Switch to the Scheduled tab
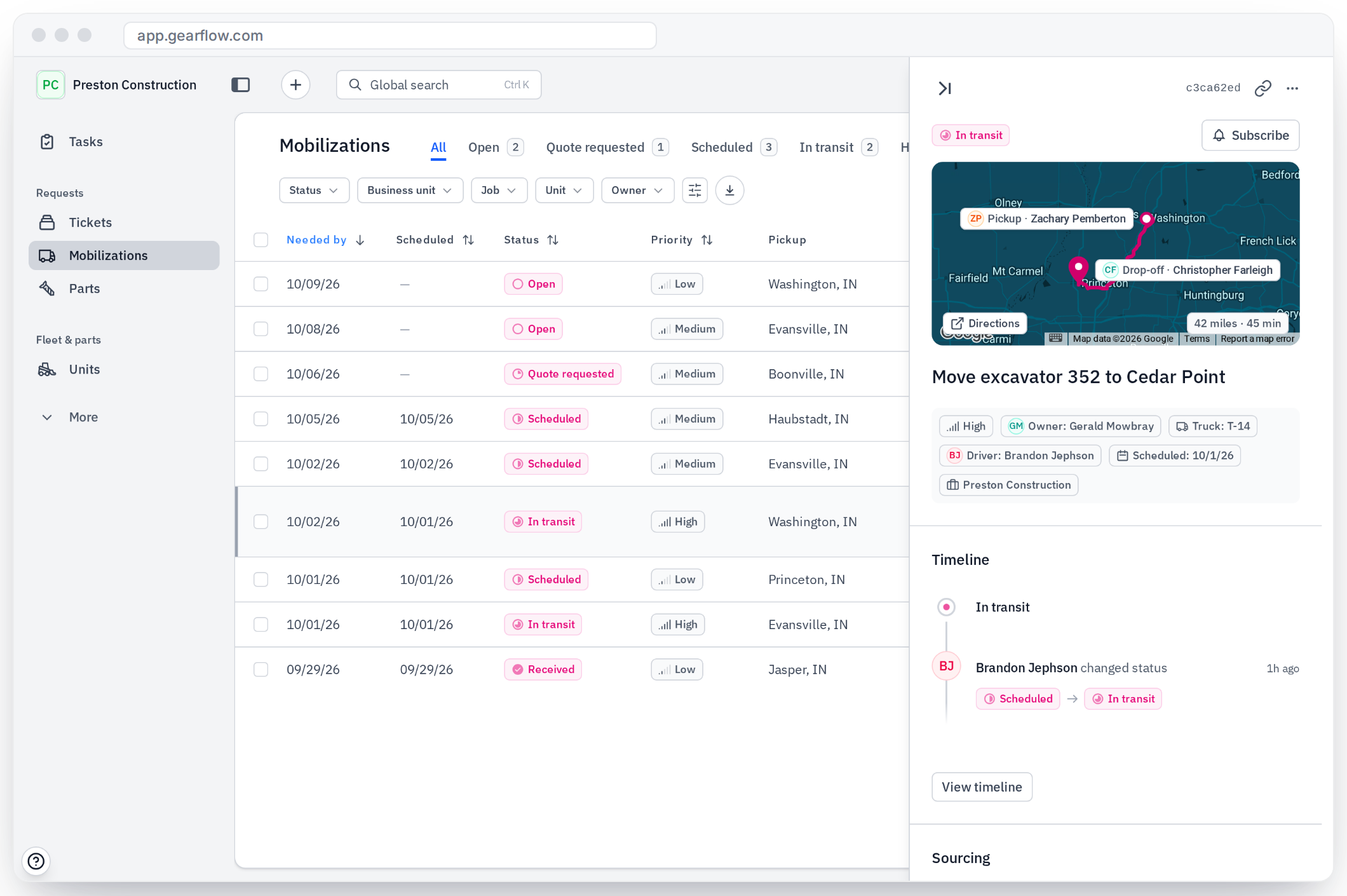Viewport: 1347px width, 896px height. (x=734, y=147)
